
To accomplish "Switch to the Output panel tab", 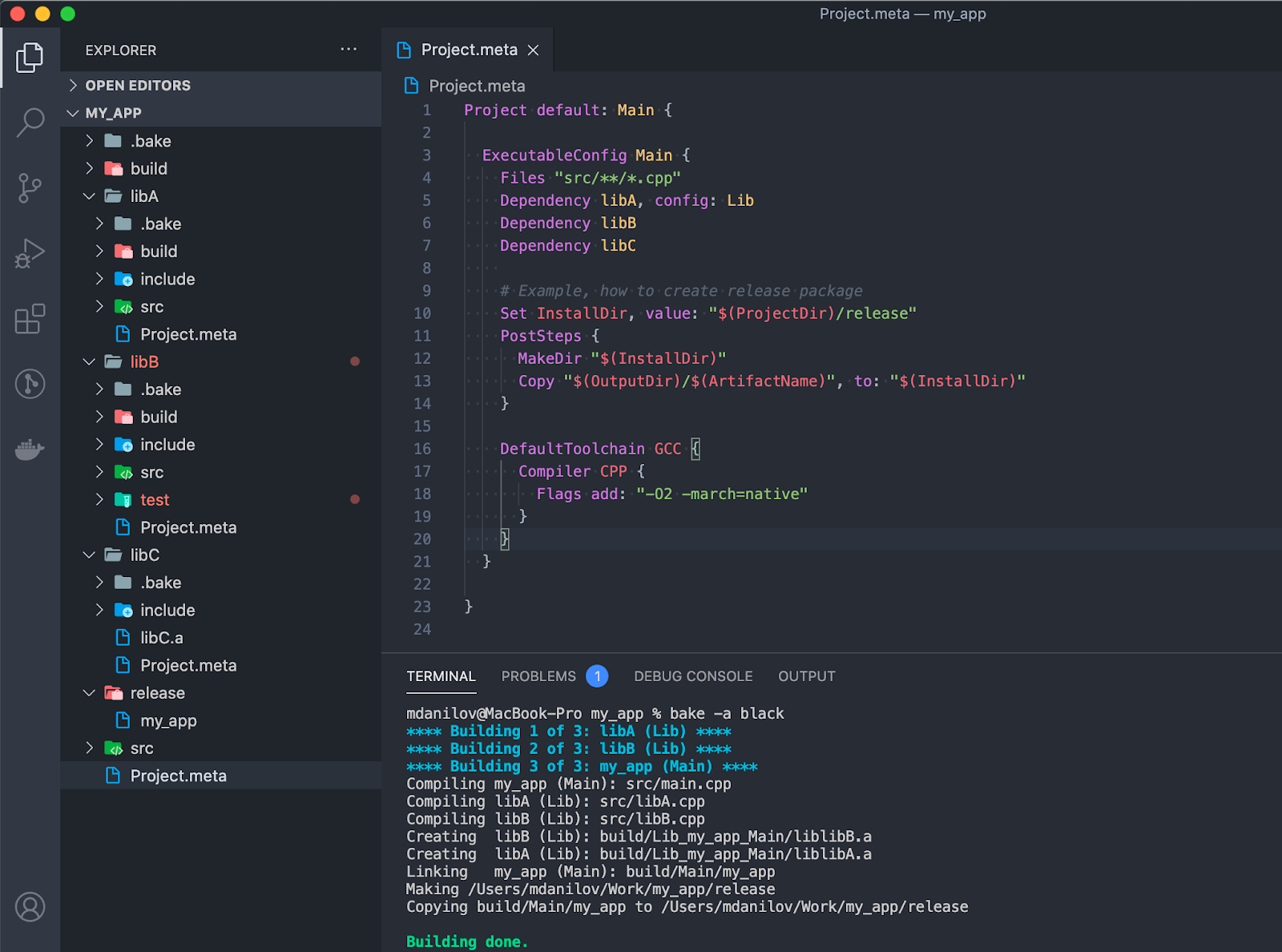I will (807, 676).
